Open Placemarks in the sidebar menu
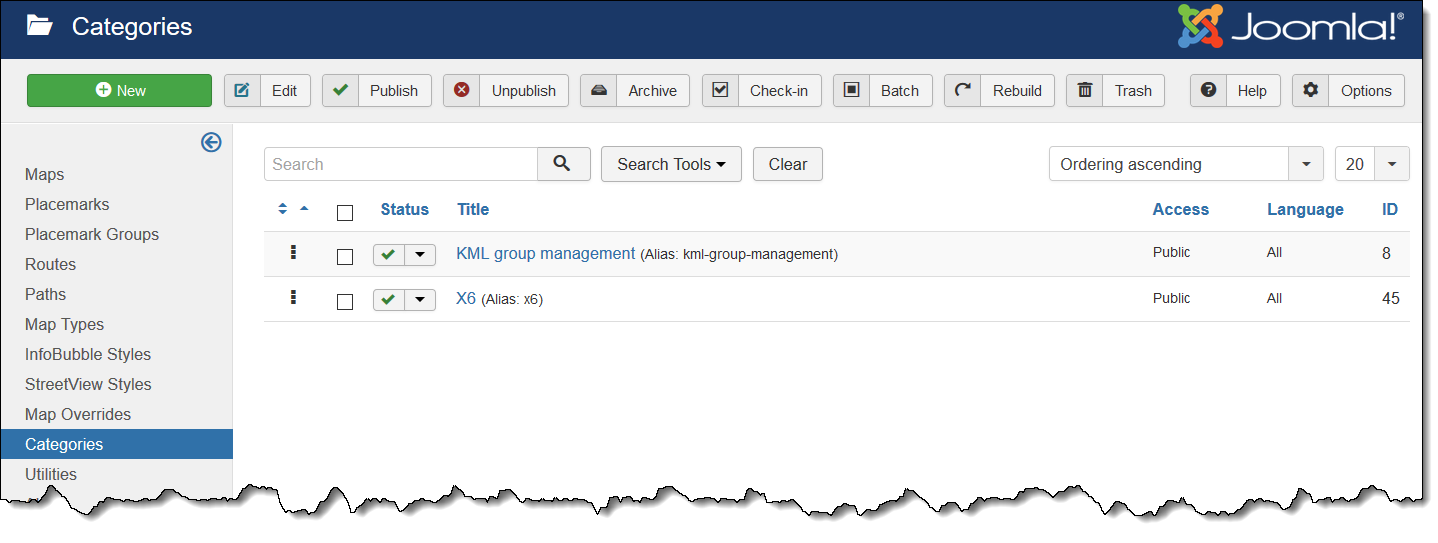Image resolution: width=1438 pixels, height=543 pixels. [x=67, y=204]
